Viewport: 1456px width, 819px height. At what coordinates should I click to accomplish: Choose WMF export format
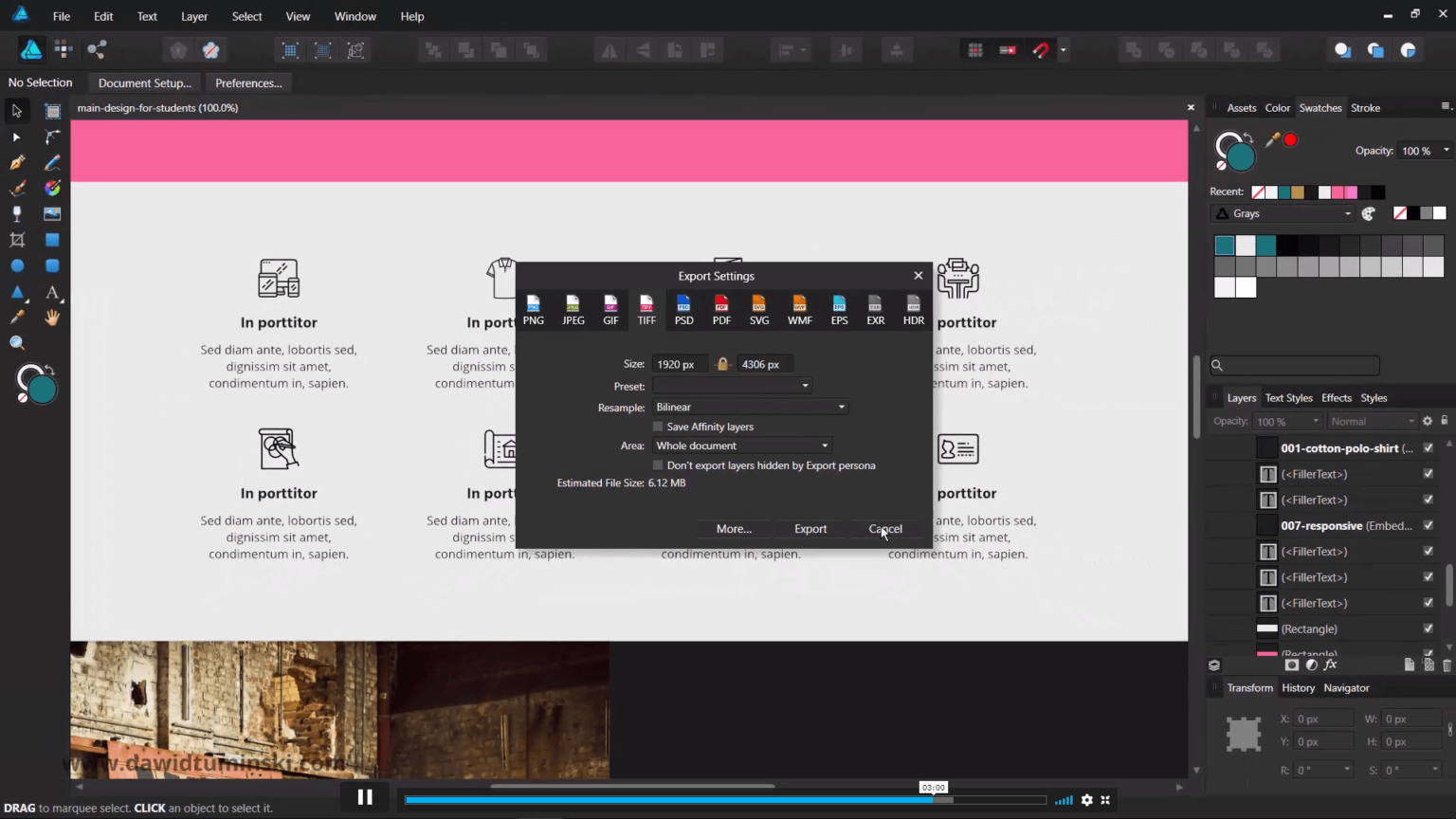pos(800,310)
